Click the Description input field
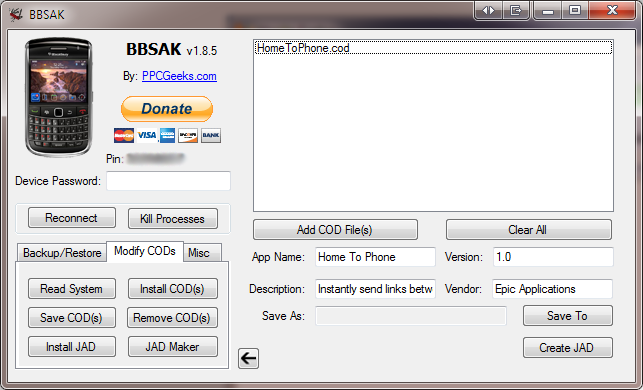The width and height of the screenshot is (643, 390). 375,289
